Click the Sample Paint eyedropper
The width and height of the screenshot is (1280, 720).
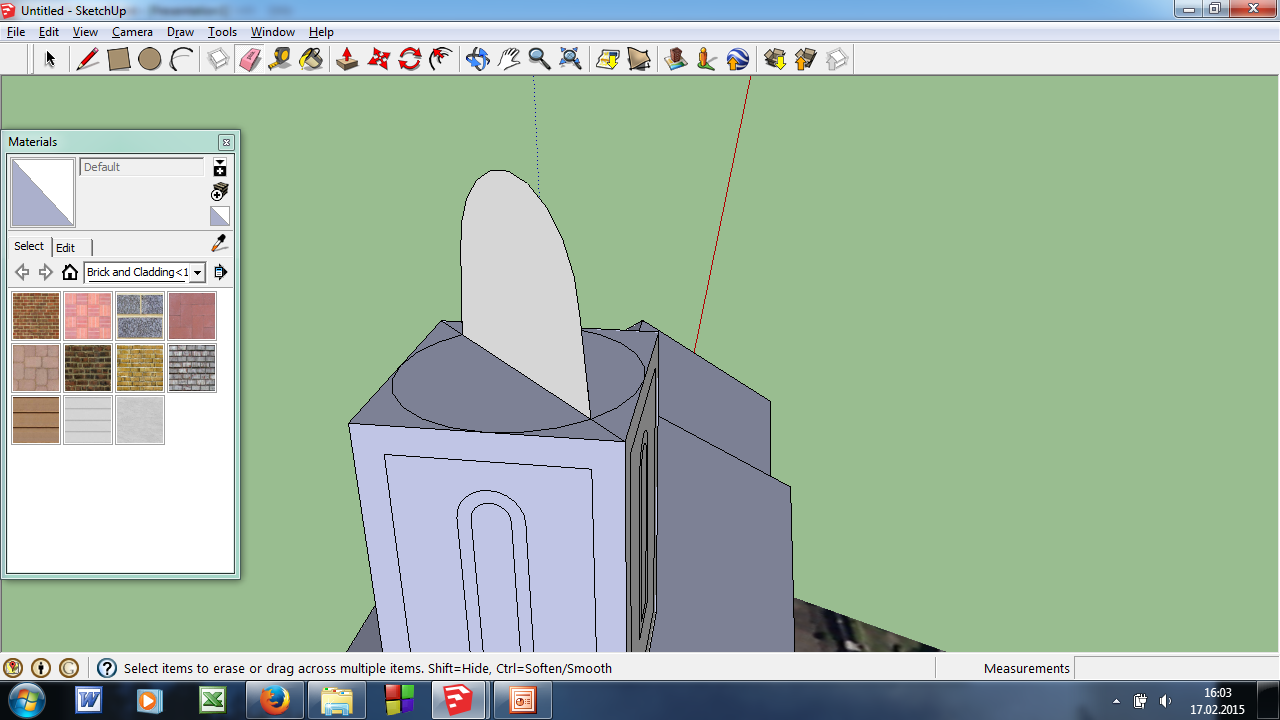tap(220, 244)
